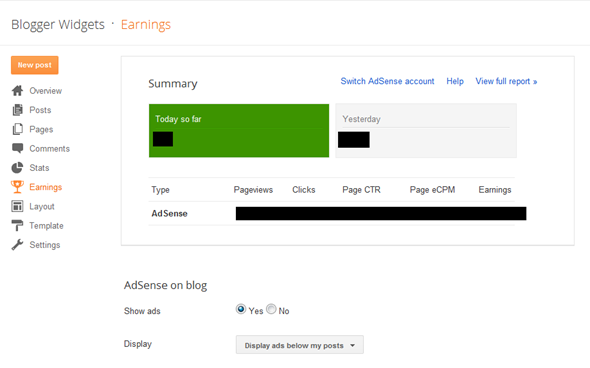Open the Settings section

45,245
